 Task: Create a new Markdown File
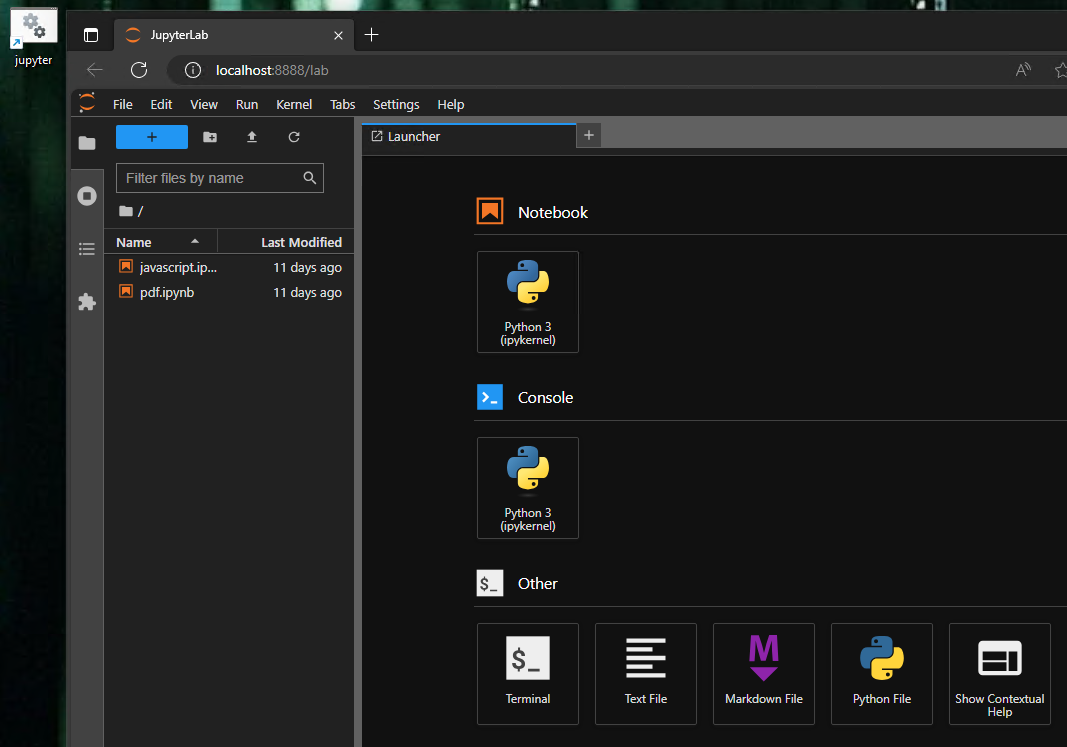[764, 673]
